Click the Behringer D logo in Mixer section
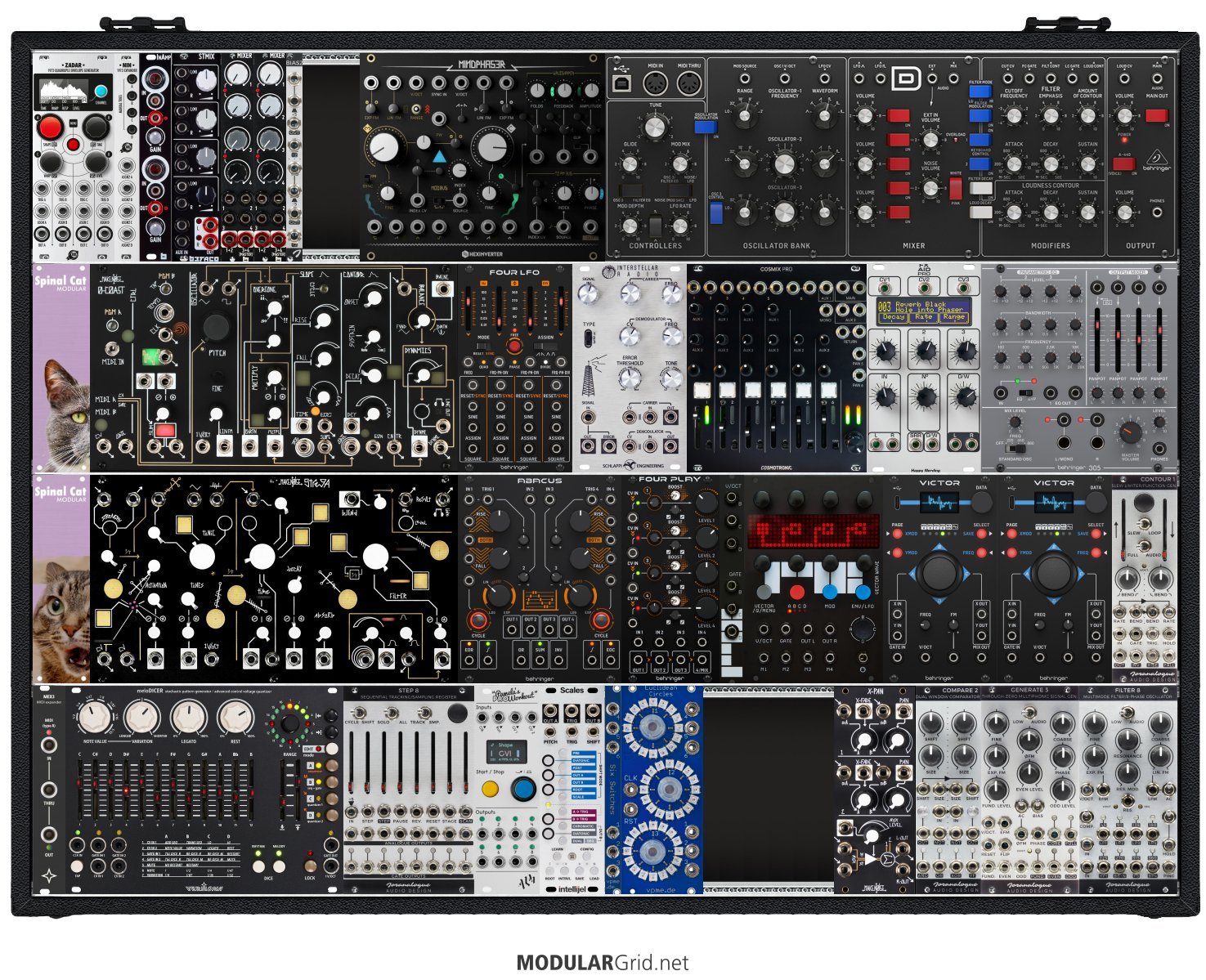Image resolution: width=1206 pixels, height=980 pixels. tap(905, 78)
